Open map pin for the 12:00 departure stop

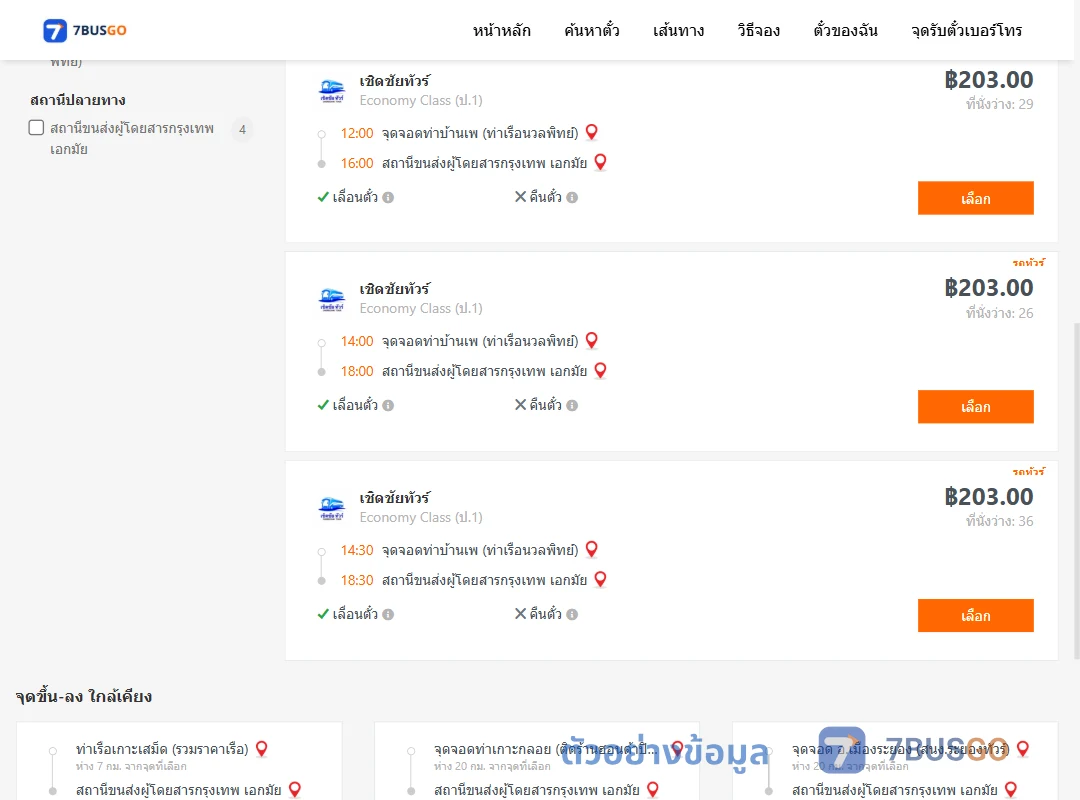[x=592, y=132]
